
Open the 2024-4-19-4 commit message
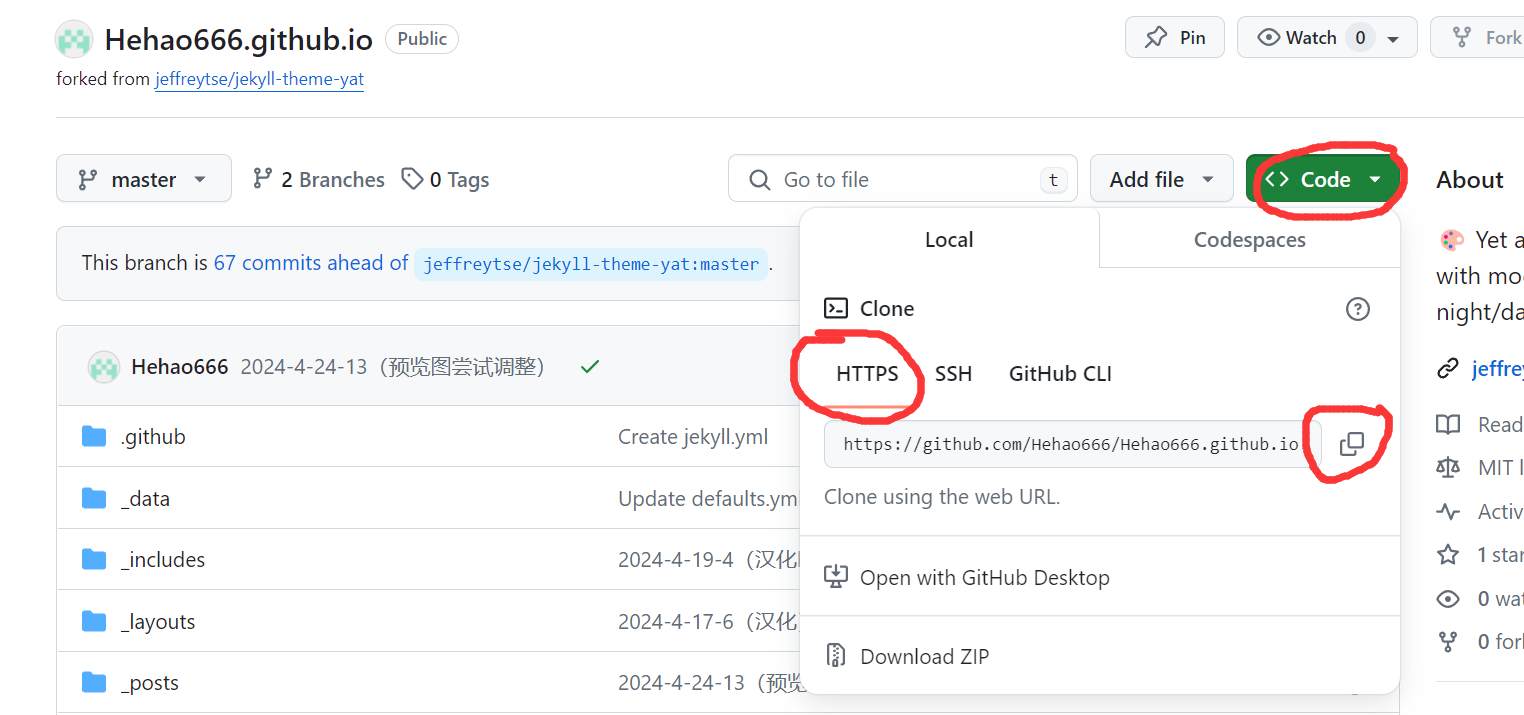(709, 560)
